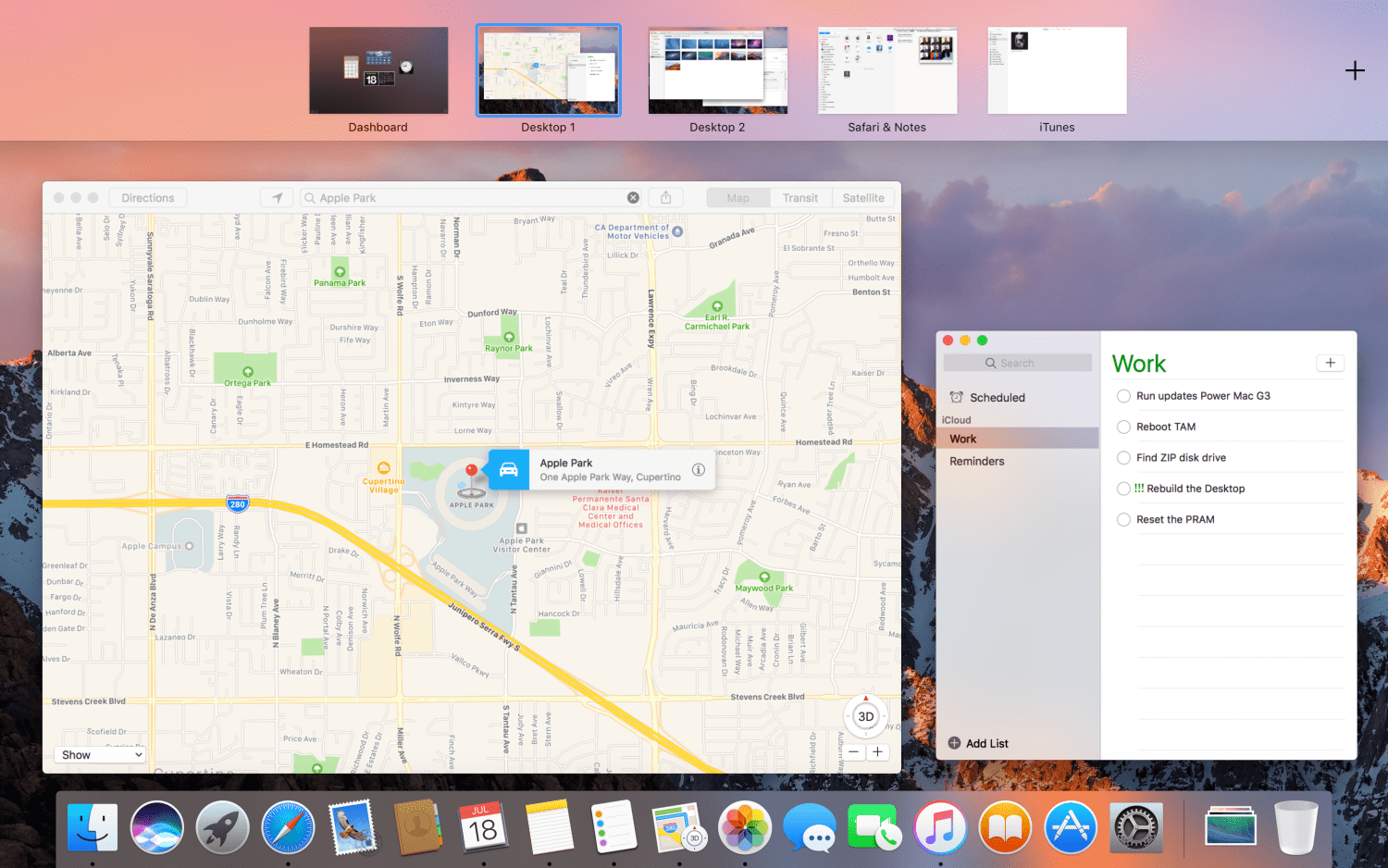Toggle the 3D map view button
The height and width of the screenshot is (868, 1388).
865,716
